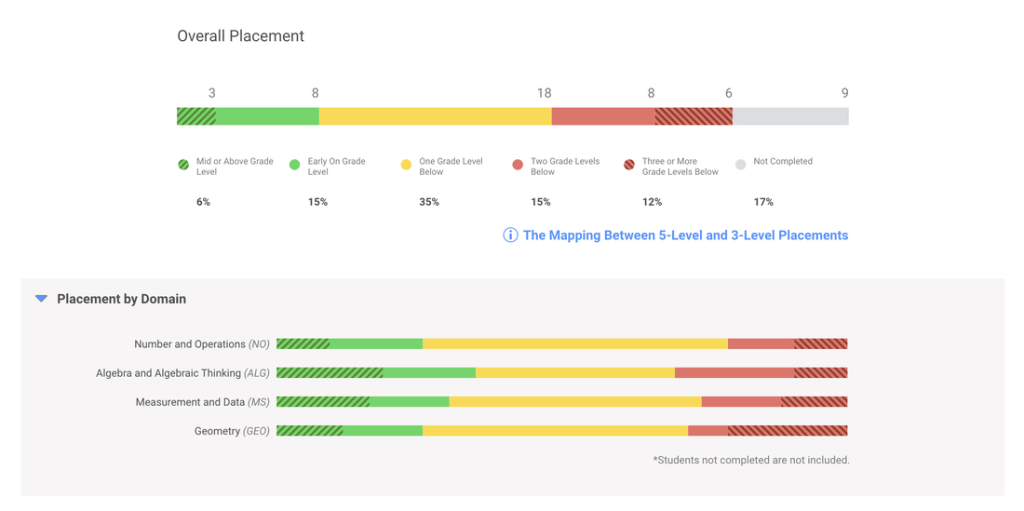Click the hatched green segment in the Algebra bar

(x=329, y=373)
